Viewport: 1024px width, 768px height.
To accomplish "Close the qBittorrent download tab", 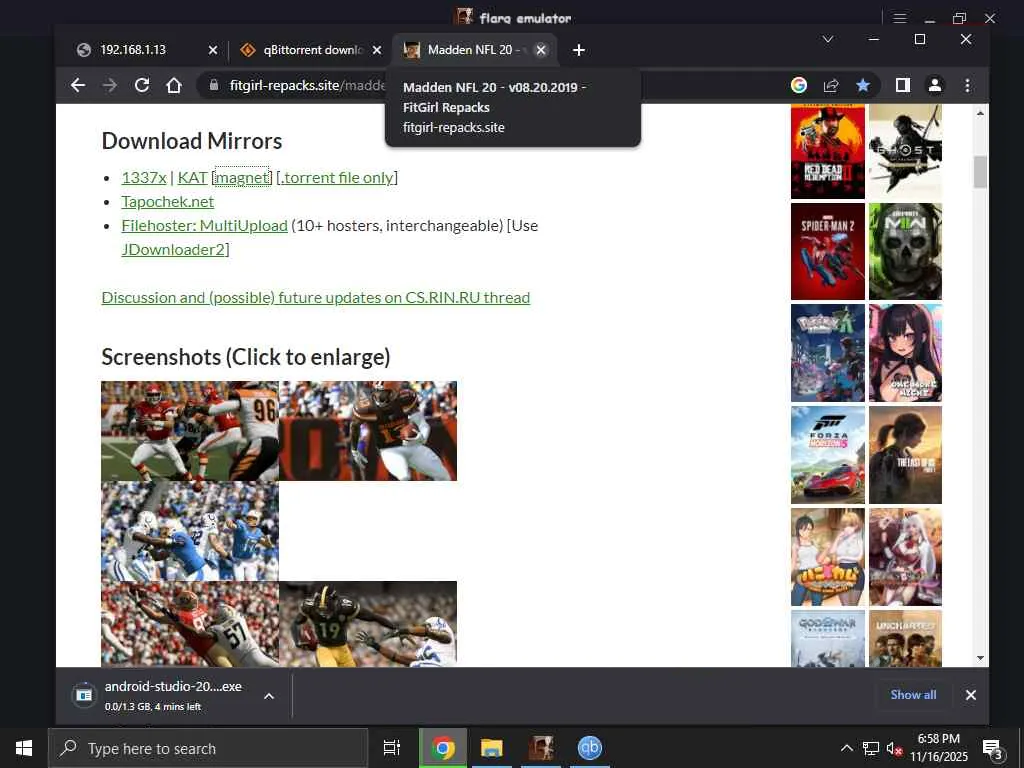I will coord(377,50).
